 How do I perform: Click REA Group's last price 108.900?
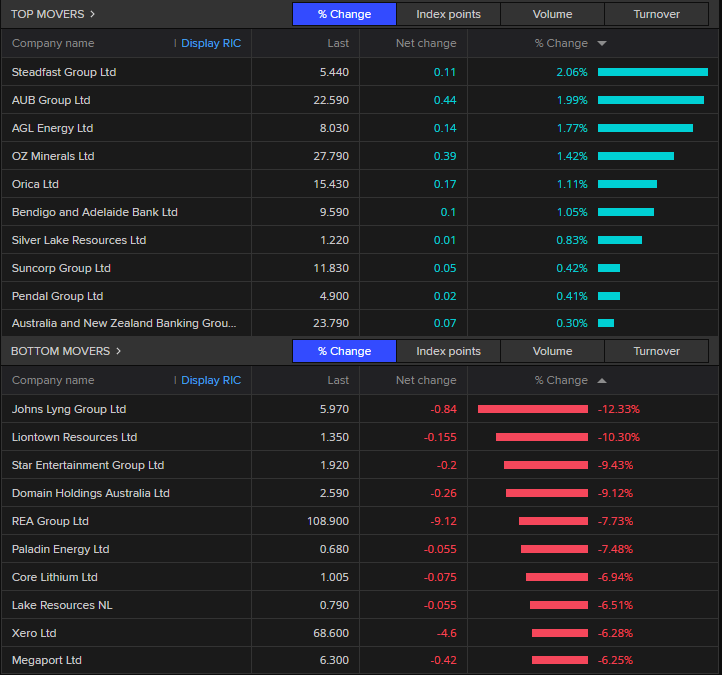click(328, 521)
